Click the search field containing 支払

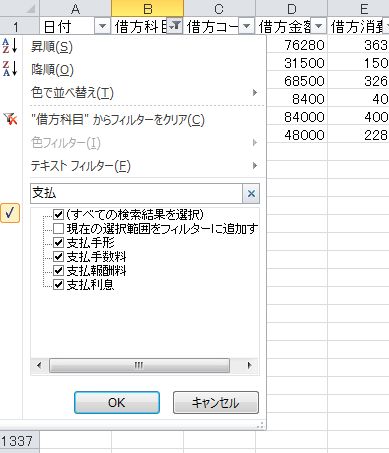pos(136,193)
